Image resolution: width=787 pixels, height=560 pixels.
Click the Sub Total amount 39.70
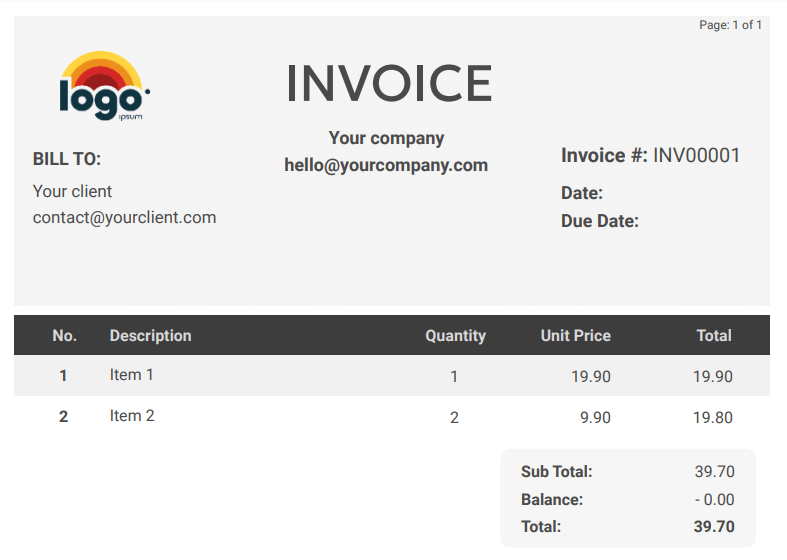[714, 472]
